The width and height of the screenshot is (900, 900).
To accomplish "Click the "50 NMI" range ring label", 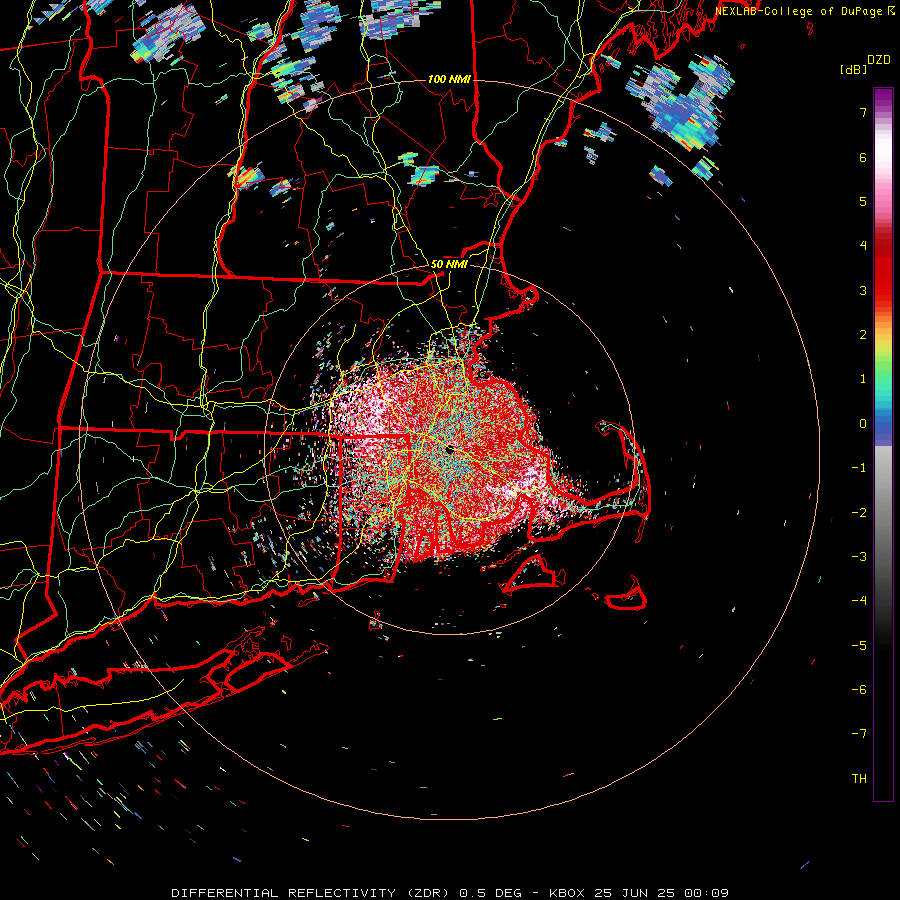I will click(449, 264).
